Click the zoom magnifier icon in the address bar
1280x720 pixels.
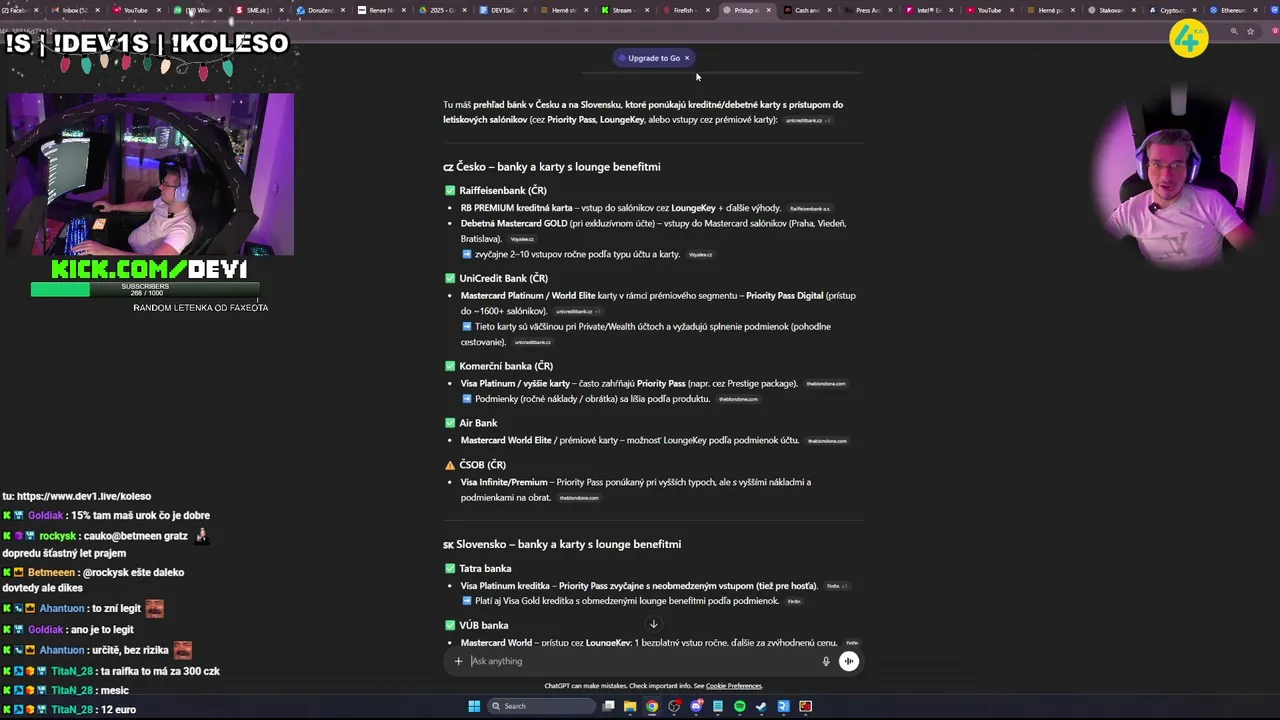1234,31
